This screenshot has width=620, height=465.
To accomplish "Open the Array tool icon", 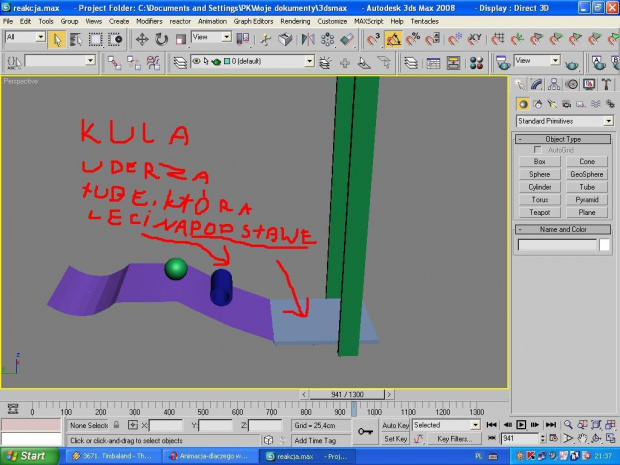I will coord(327,40).
